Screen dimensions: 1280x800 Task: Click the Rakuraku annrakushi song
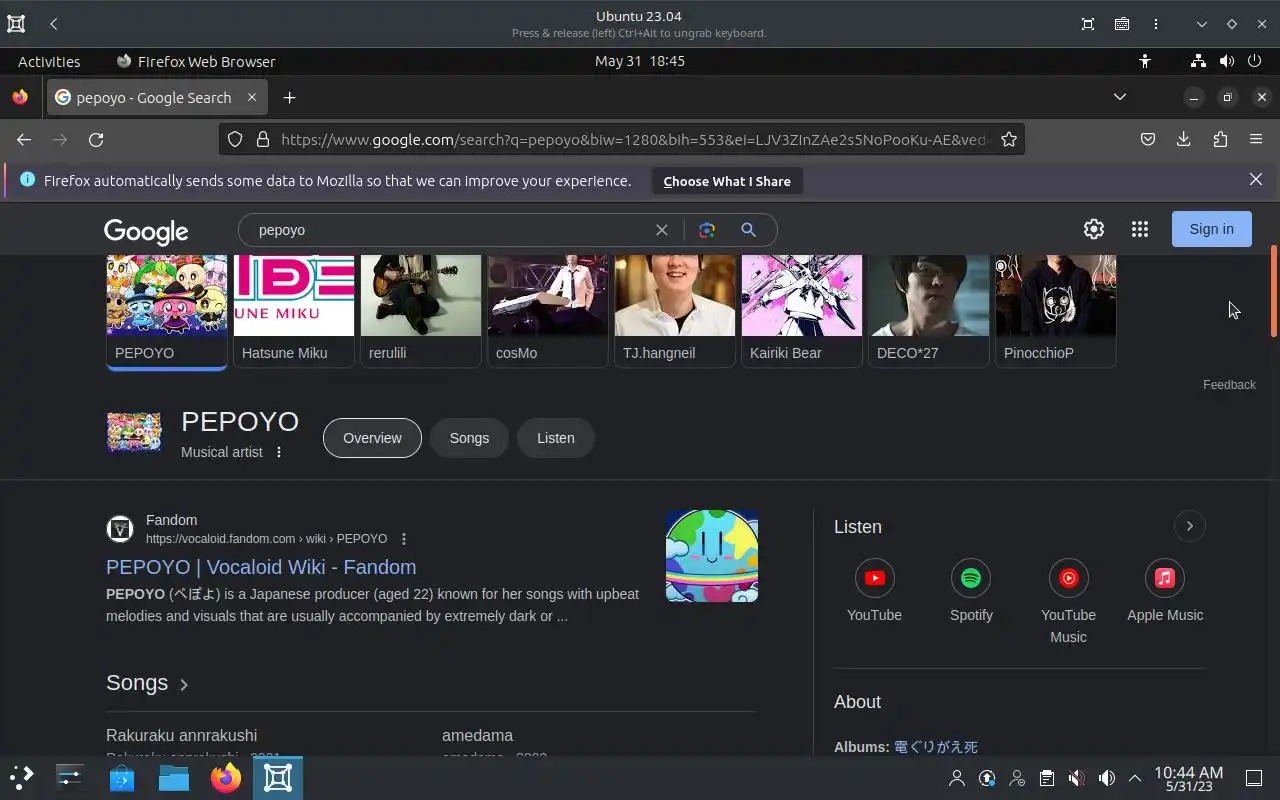click(181, 736)
